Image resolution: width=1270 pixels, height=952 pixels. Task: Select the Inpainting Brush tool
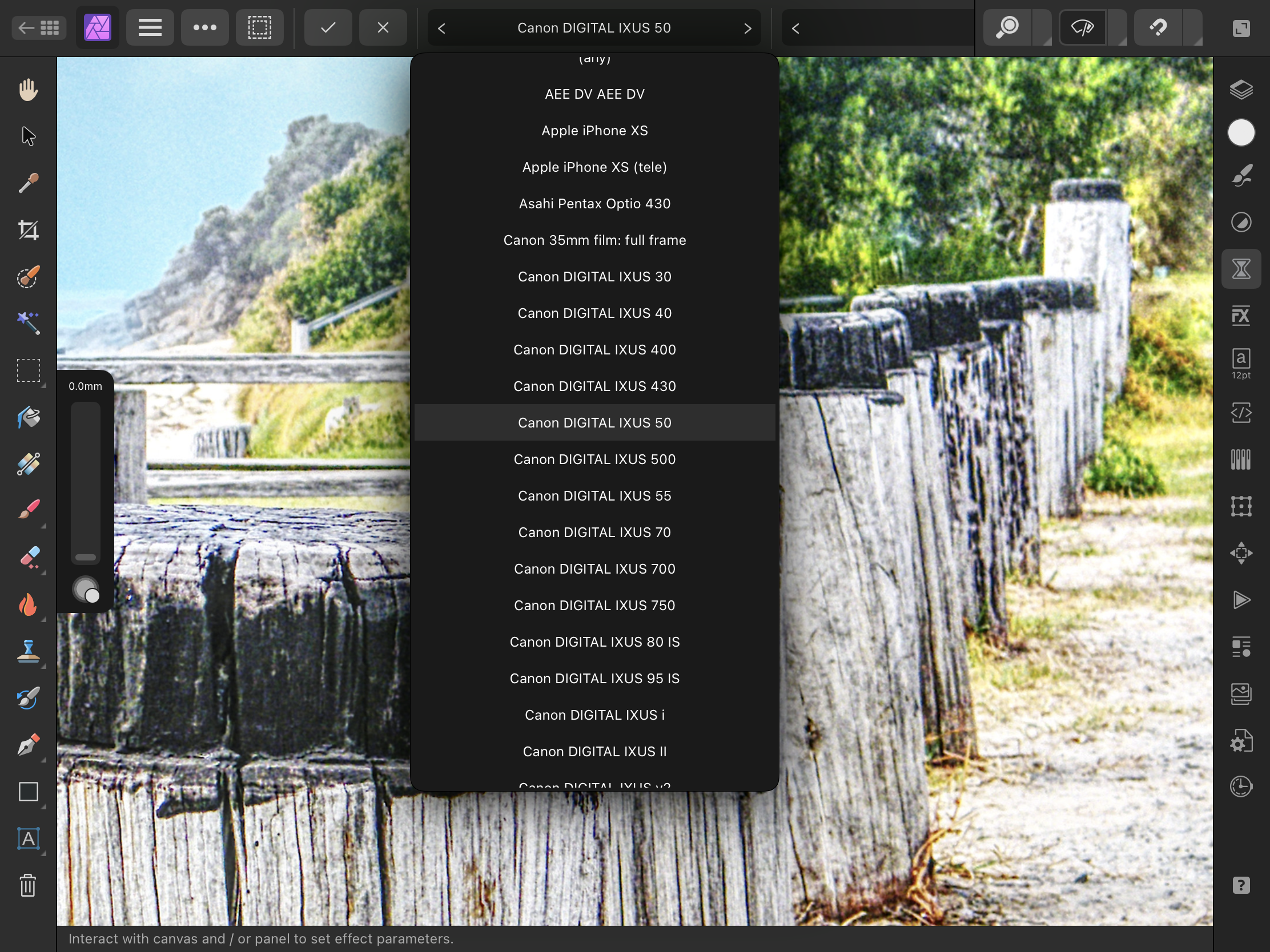(x=28, y=698)
